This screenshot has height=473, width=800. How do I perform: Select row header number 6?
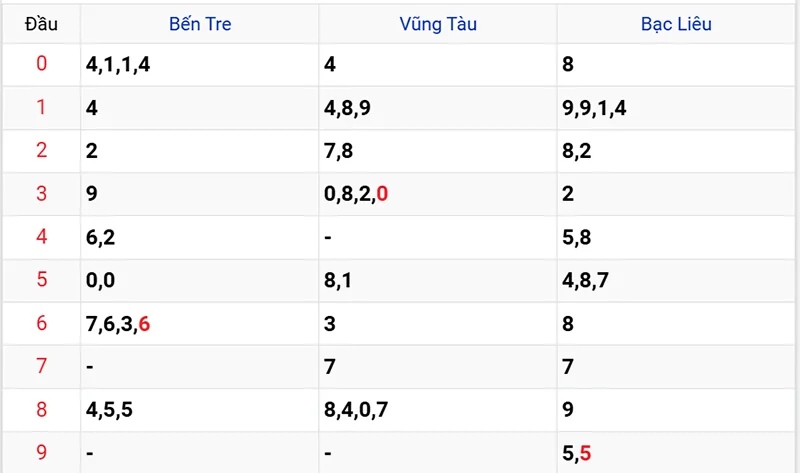point(41,323)
